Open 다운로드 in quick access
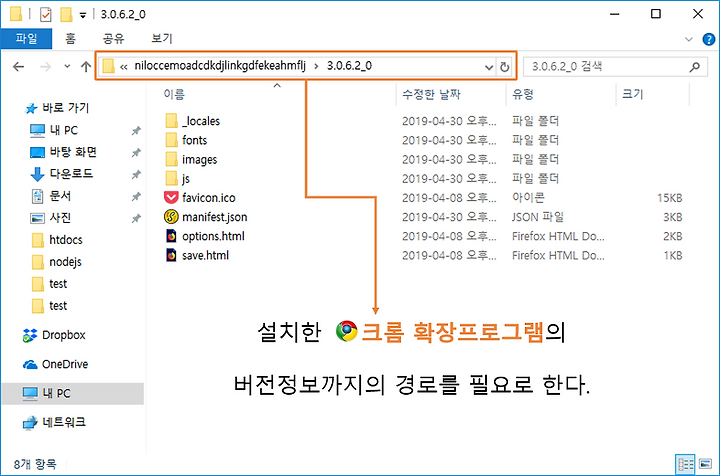The width and height of the screenshot is (720, 476). [x=61, y=174]
